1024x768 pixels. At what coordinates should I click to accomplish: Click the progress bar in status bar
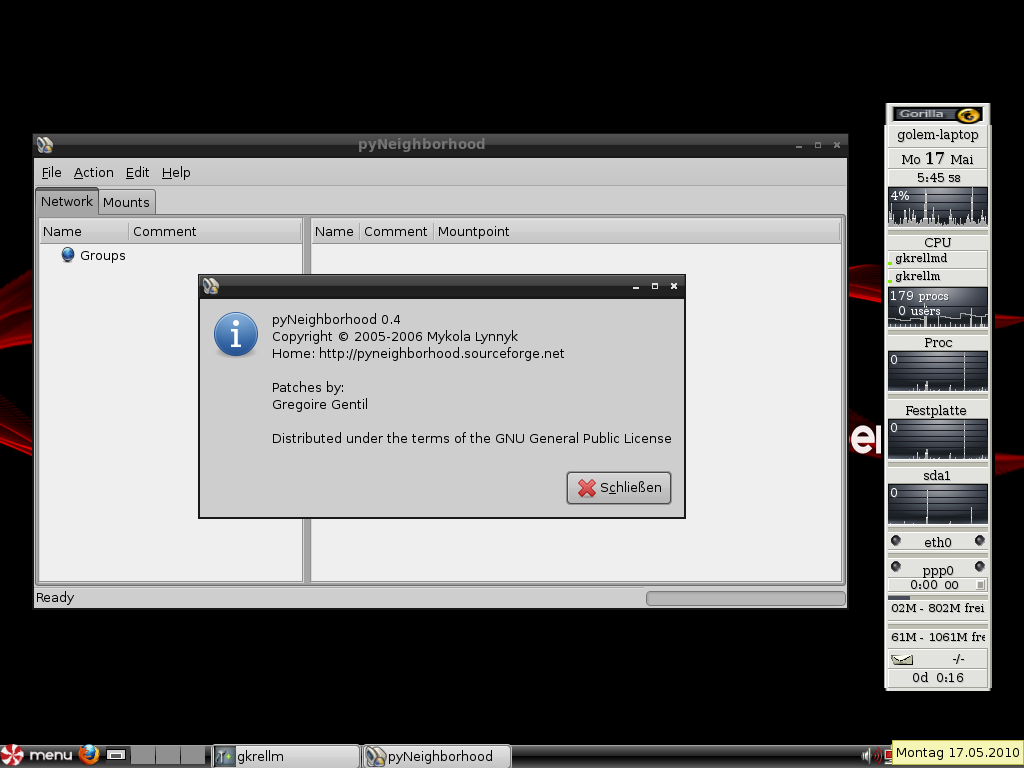click(x=745, y=598)
